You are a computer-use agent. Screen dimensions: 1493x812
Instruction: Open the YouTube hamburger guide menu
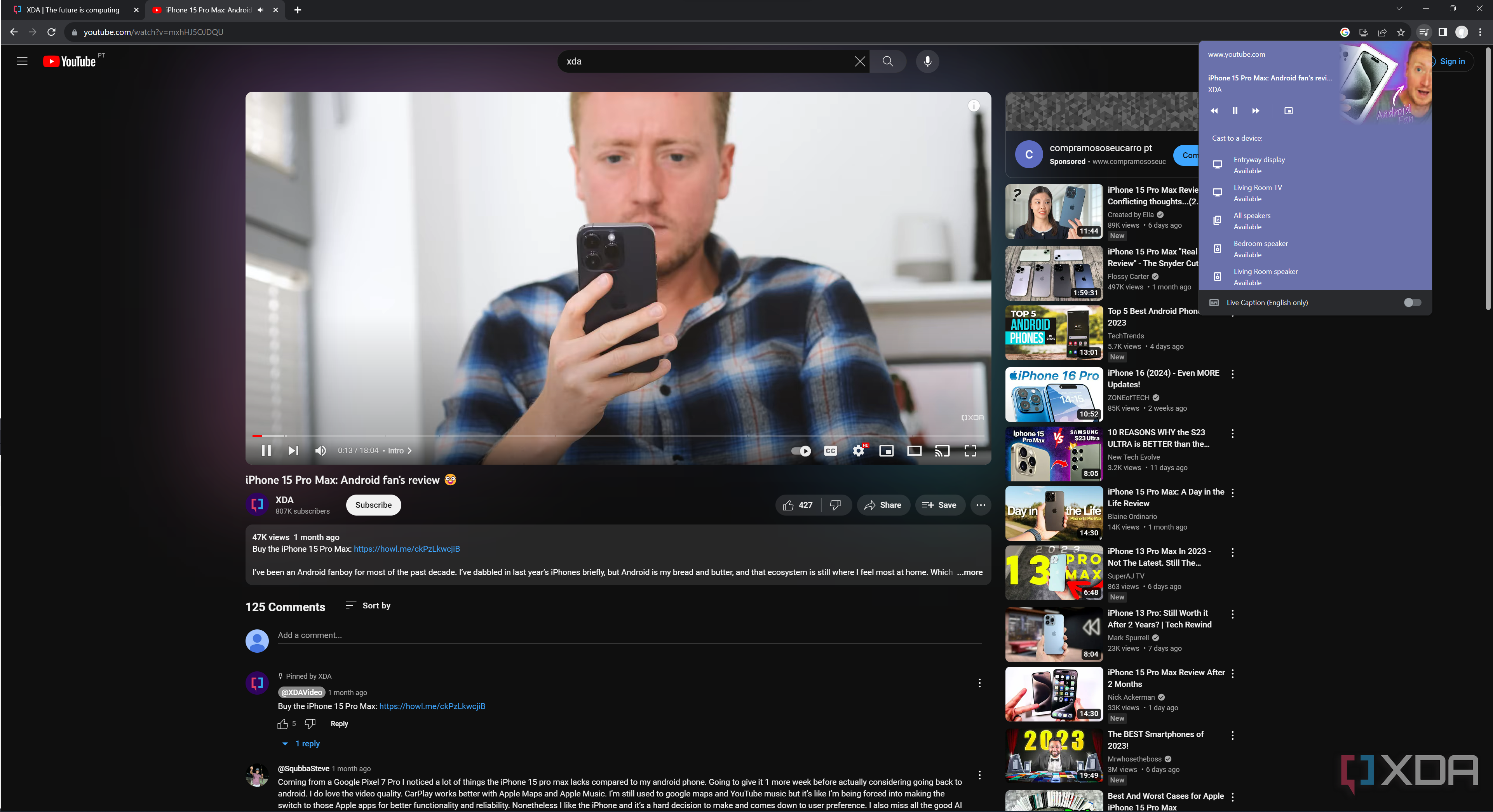(x=22, y=61)
